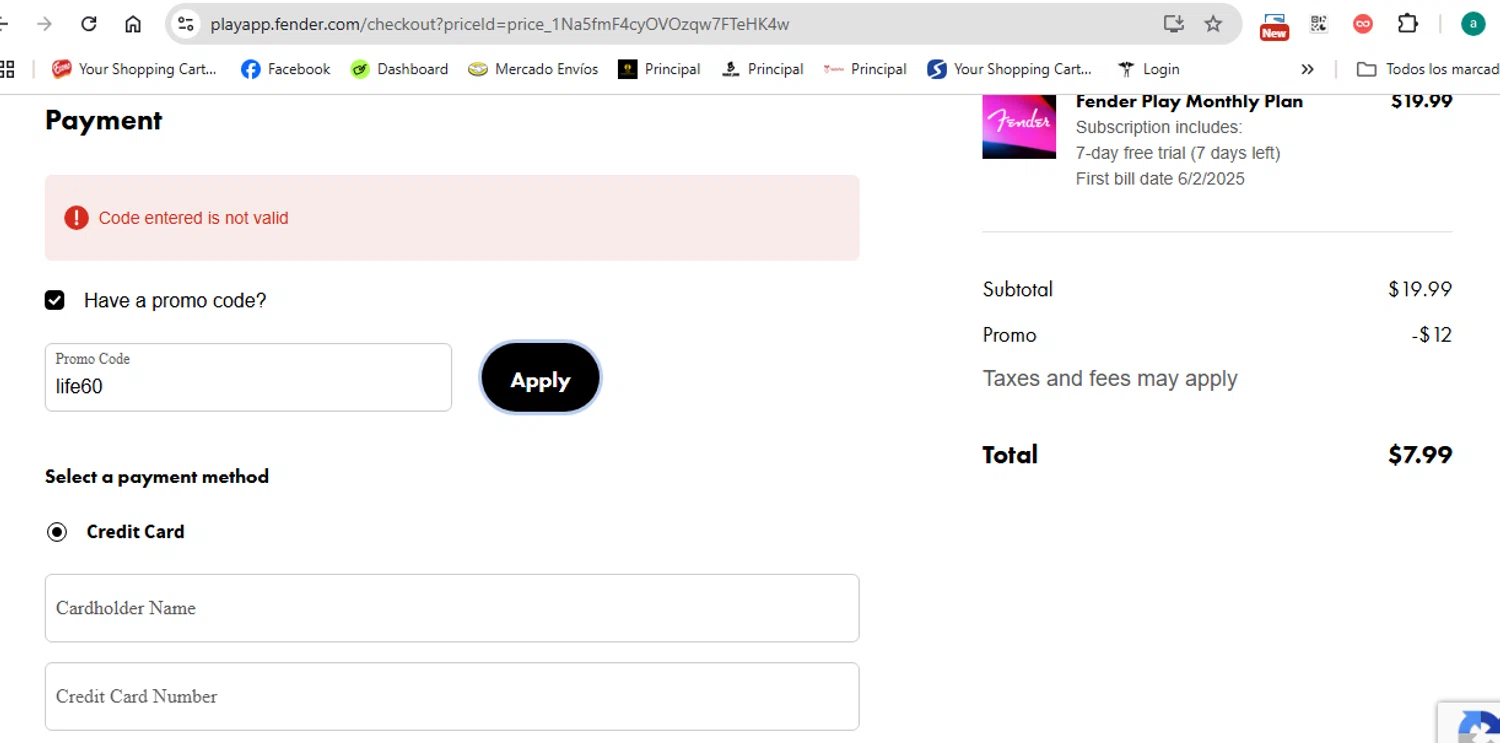Uncheck Have a promo code checkbox
Screen dimensions: 1500x743
pyautogui.click(x=54, y=300)
